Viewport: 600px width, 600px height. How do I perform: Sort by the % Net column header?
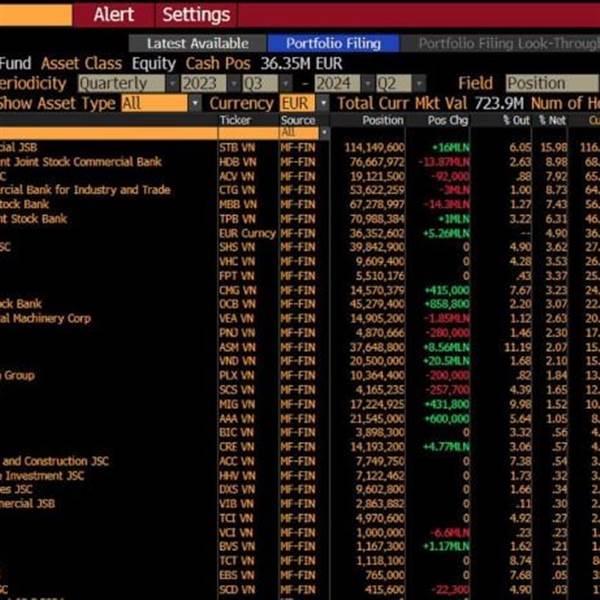click(x=552, y=121)
